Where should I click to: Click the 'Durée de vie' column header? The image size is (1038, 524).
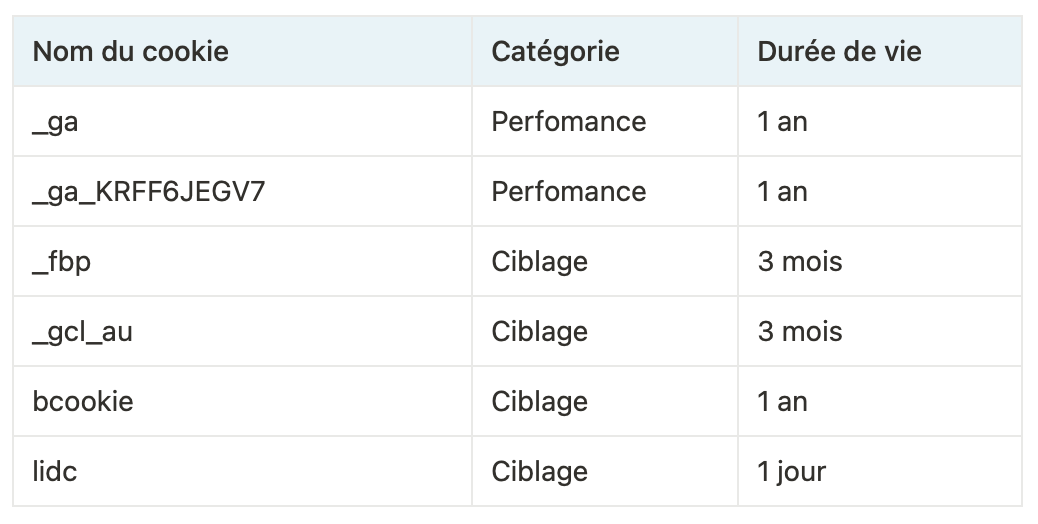pyautogui.click(x=839, y=51)
